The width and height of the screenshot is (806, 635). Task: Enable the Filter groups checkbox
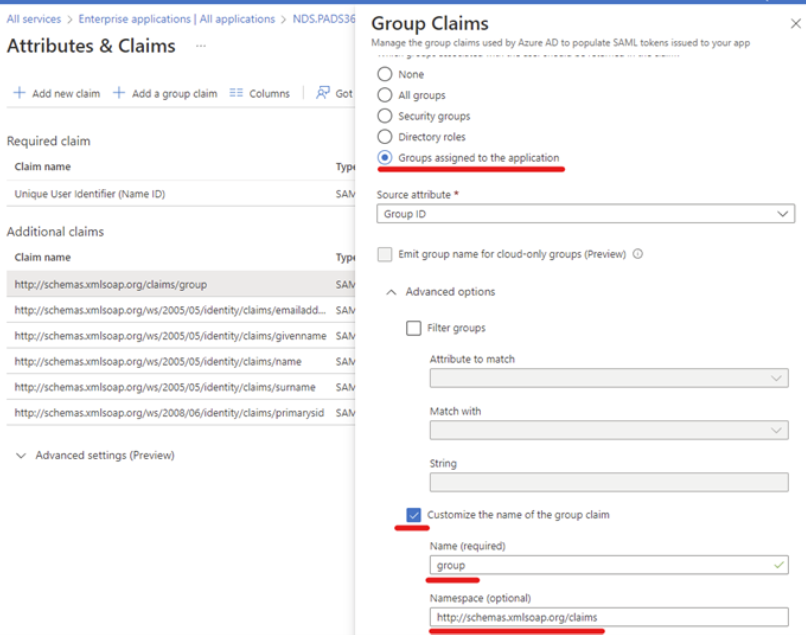point(413,328)
